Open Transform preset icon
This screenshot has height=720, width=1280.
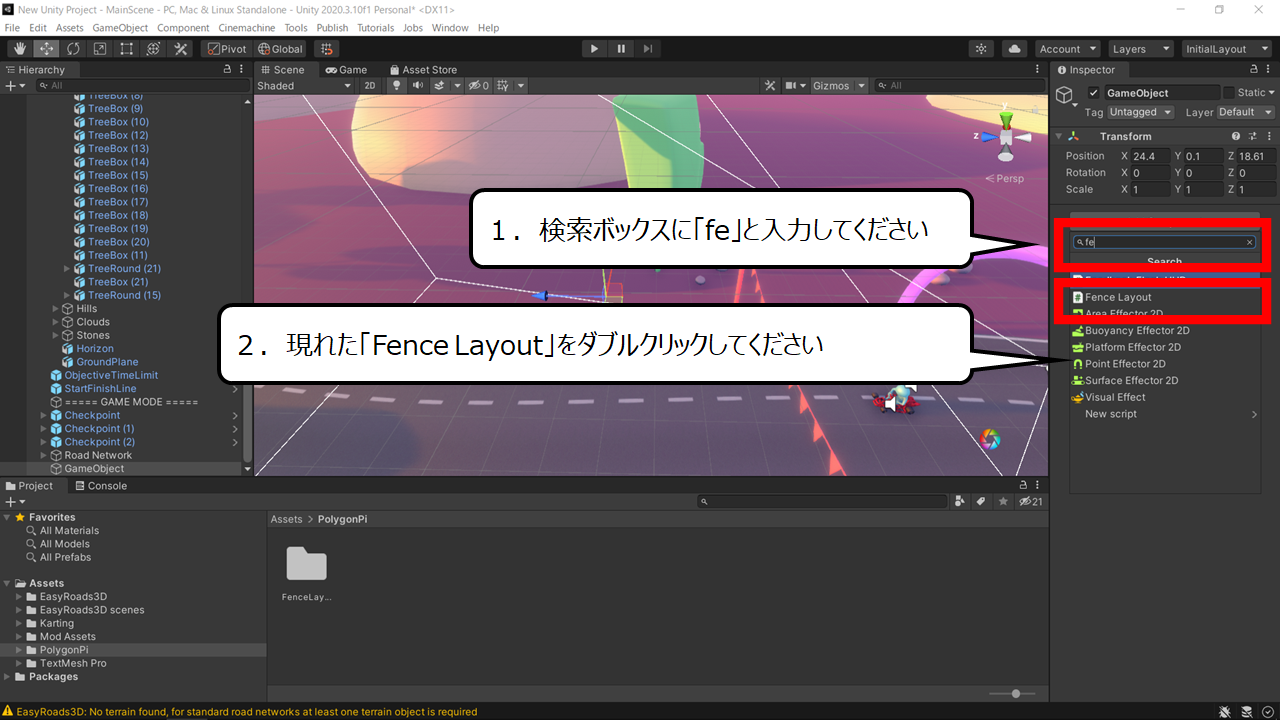pyautogui.click(x=1252, y=136)
